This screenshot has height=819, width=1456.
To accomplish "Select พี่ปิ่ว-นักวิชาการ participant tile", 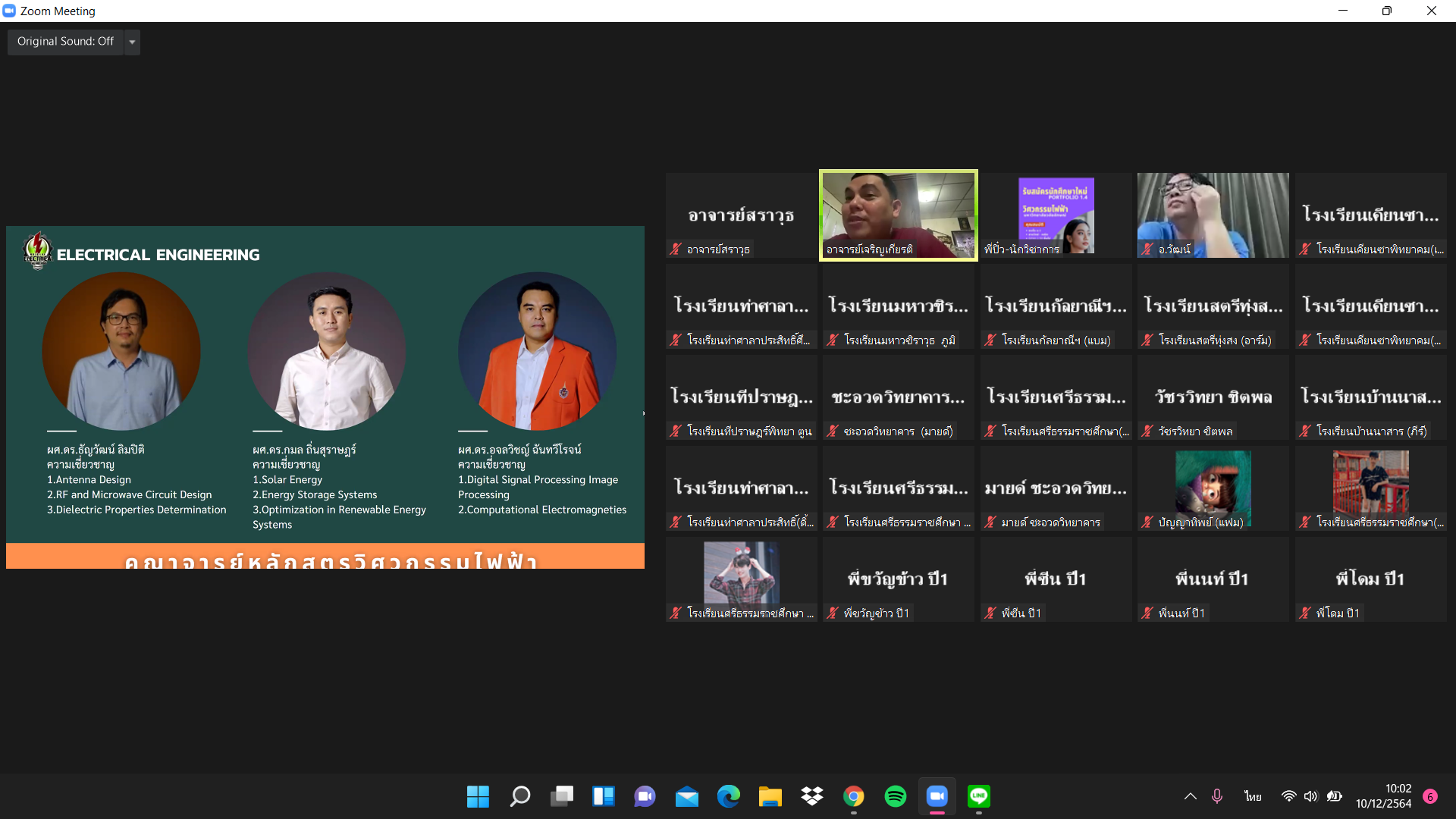I will [x=1056, y=215].
